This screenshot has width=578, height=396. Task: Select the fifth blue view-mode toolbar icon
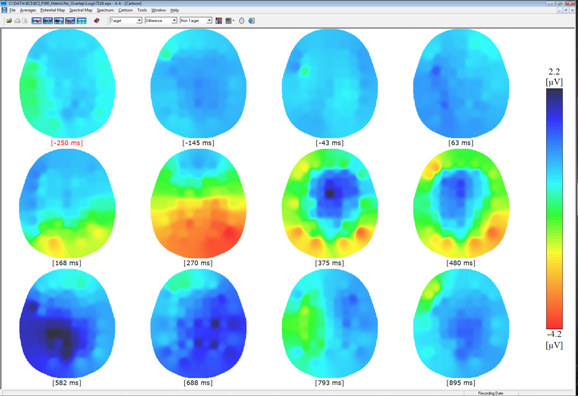pyautogui.click(x=81, y=21)
